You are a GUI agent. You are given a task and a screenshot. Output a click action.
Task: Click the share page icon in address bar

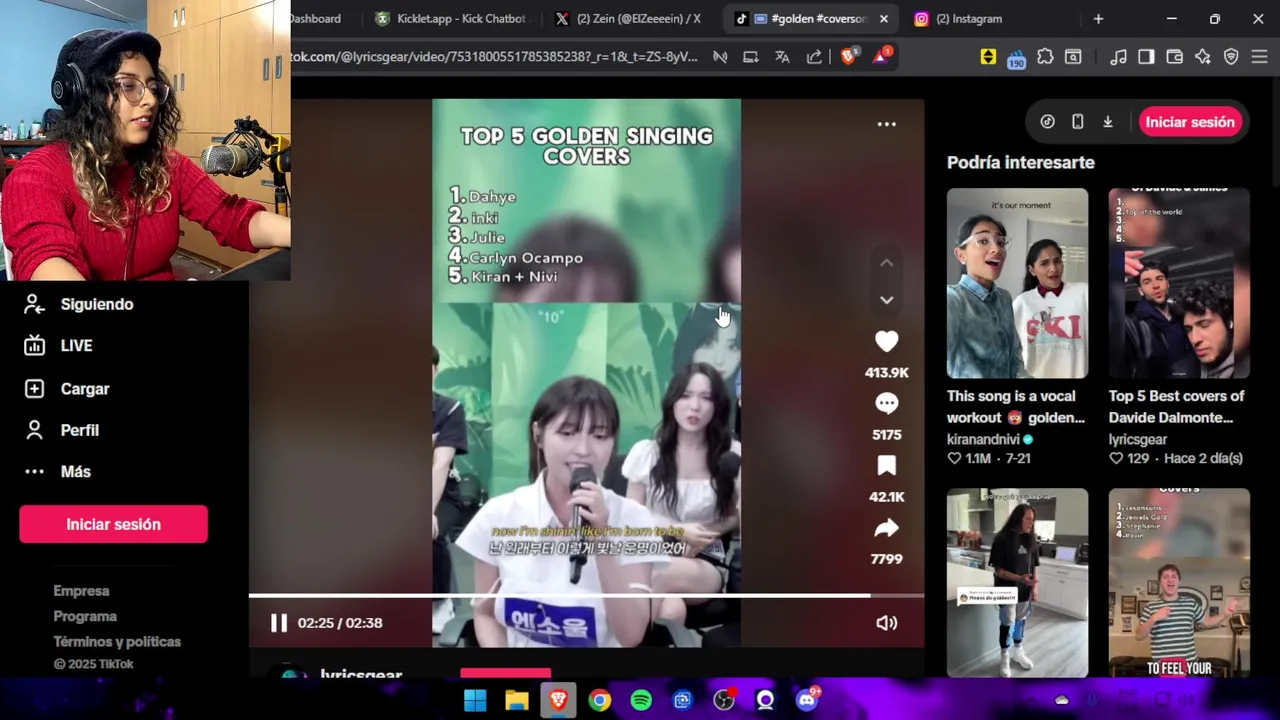(x=814, y=57)
